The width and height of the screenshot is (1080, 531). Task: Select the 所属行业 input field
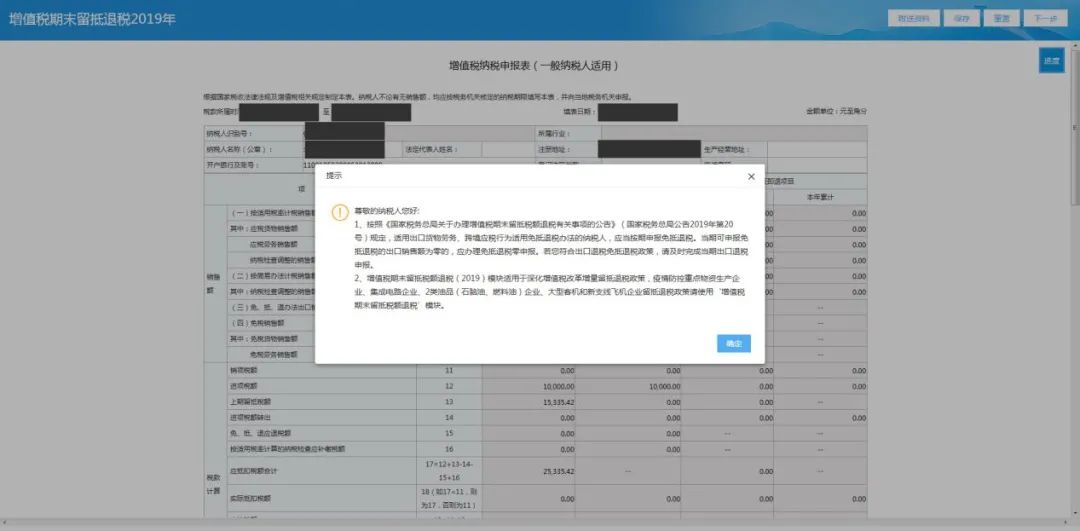tap(734, 134)
